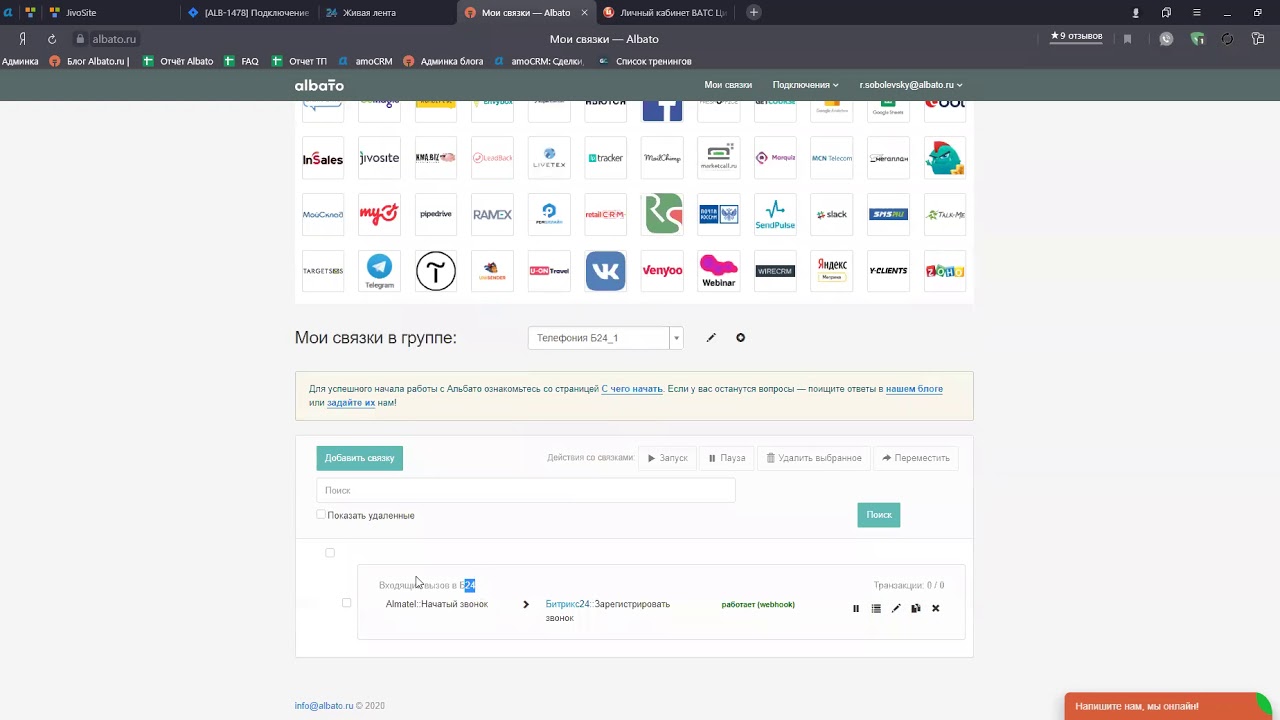Toggle Показать удаленные checkbox
Image resolution: width=1280 pixels, height=720 pixels.
321,515
